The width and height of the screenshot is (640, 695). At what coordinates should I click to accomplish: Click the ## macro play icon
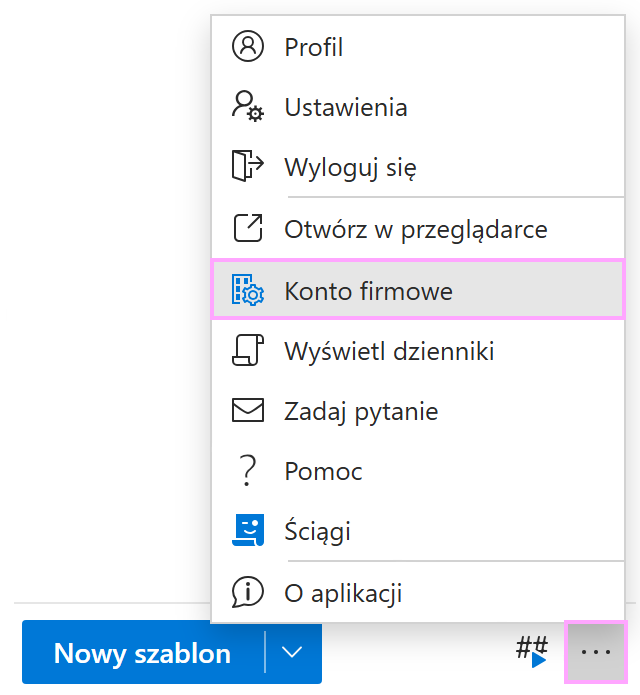pyautogui.click(x=532, y=652)
